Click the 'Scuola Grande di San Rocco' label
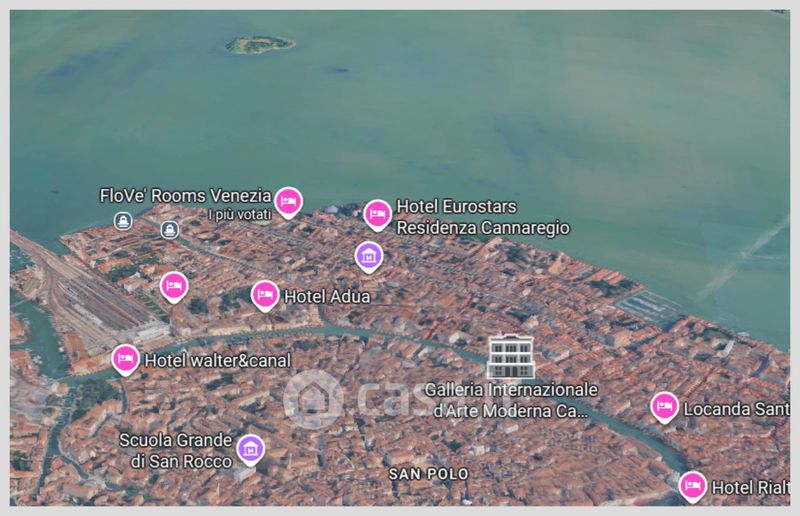The width and height of the screenshot is (800, 516). [x=176, y=450]
